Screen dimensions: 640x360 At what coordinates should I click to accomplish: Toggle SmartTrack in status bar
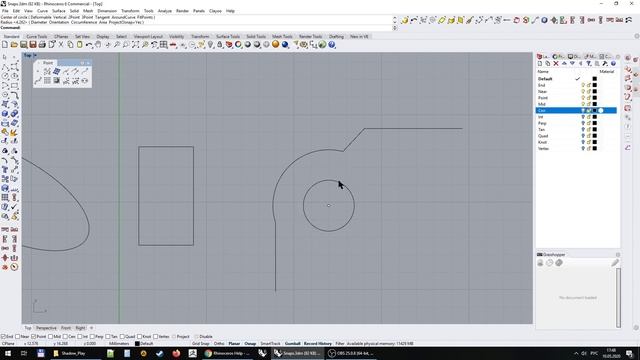270,344
